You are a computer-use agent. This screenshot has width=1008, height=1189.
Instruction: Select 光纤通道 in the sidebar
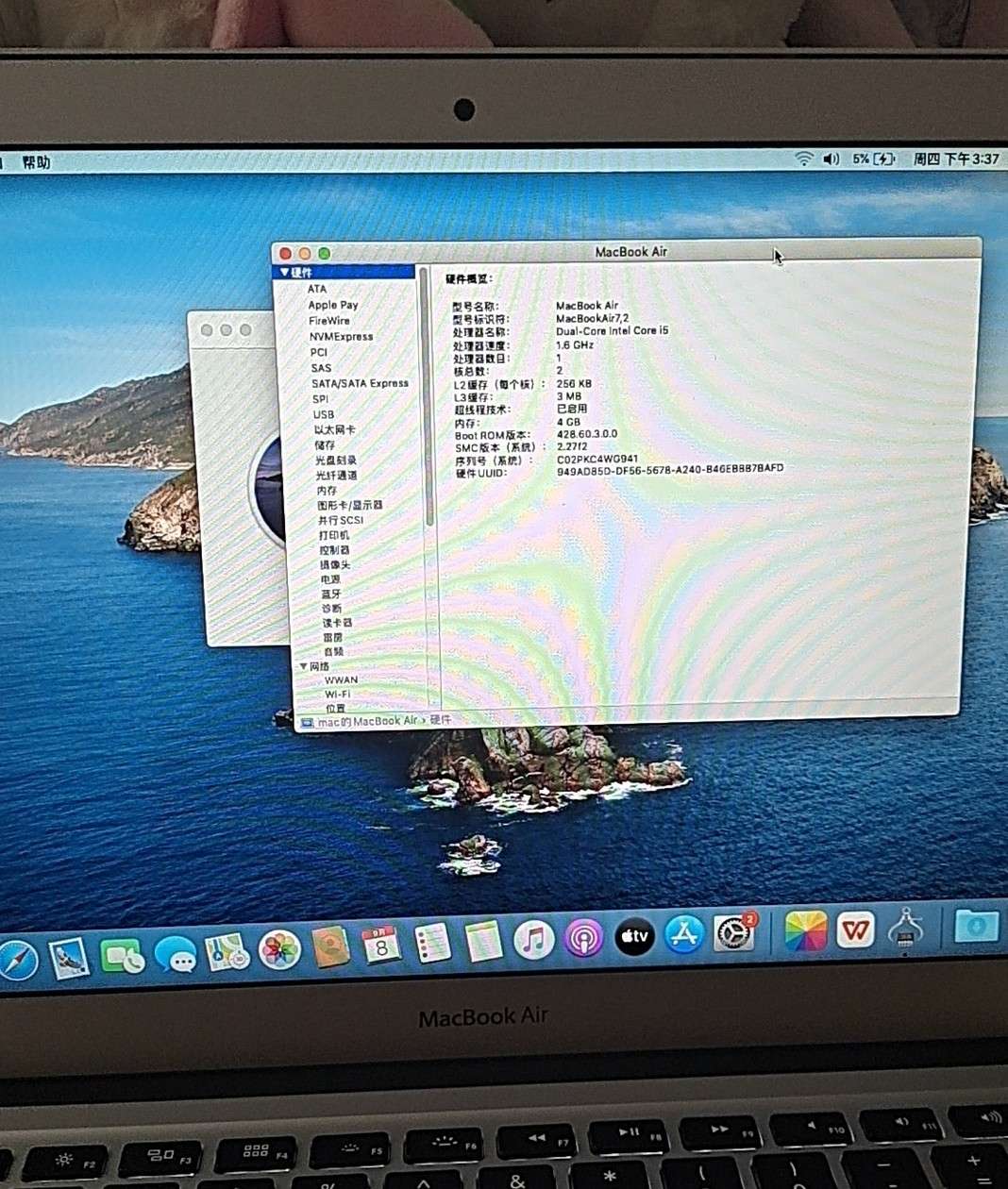click(337, 476)
